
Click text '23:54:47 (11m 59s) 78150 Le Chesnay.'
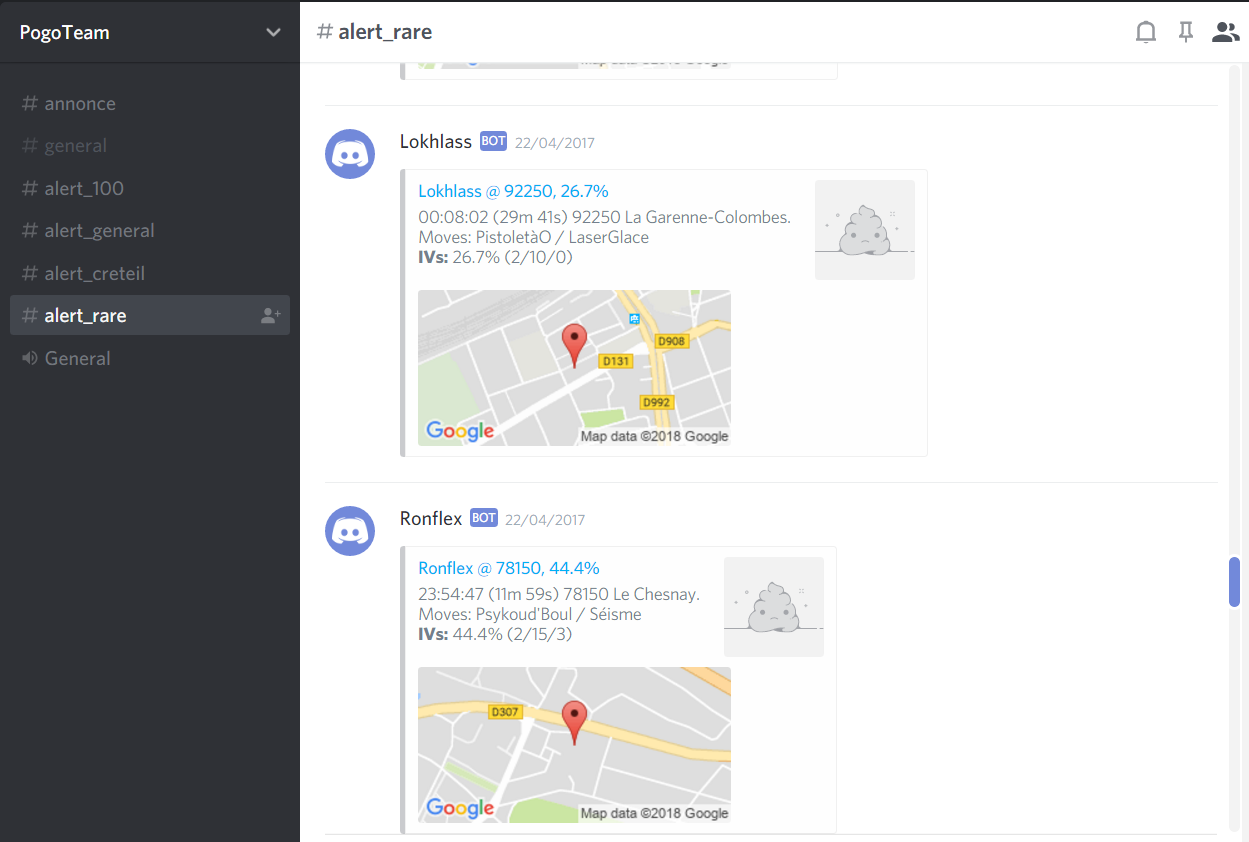pos(559,594)
